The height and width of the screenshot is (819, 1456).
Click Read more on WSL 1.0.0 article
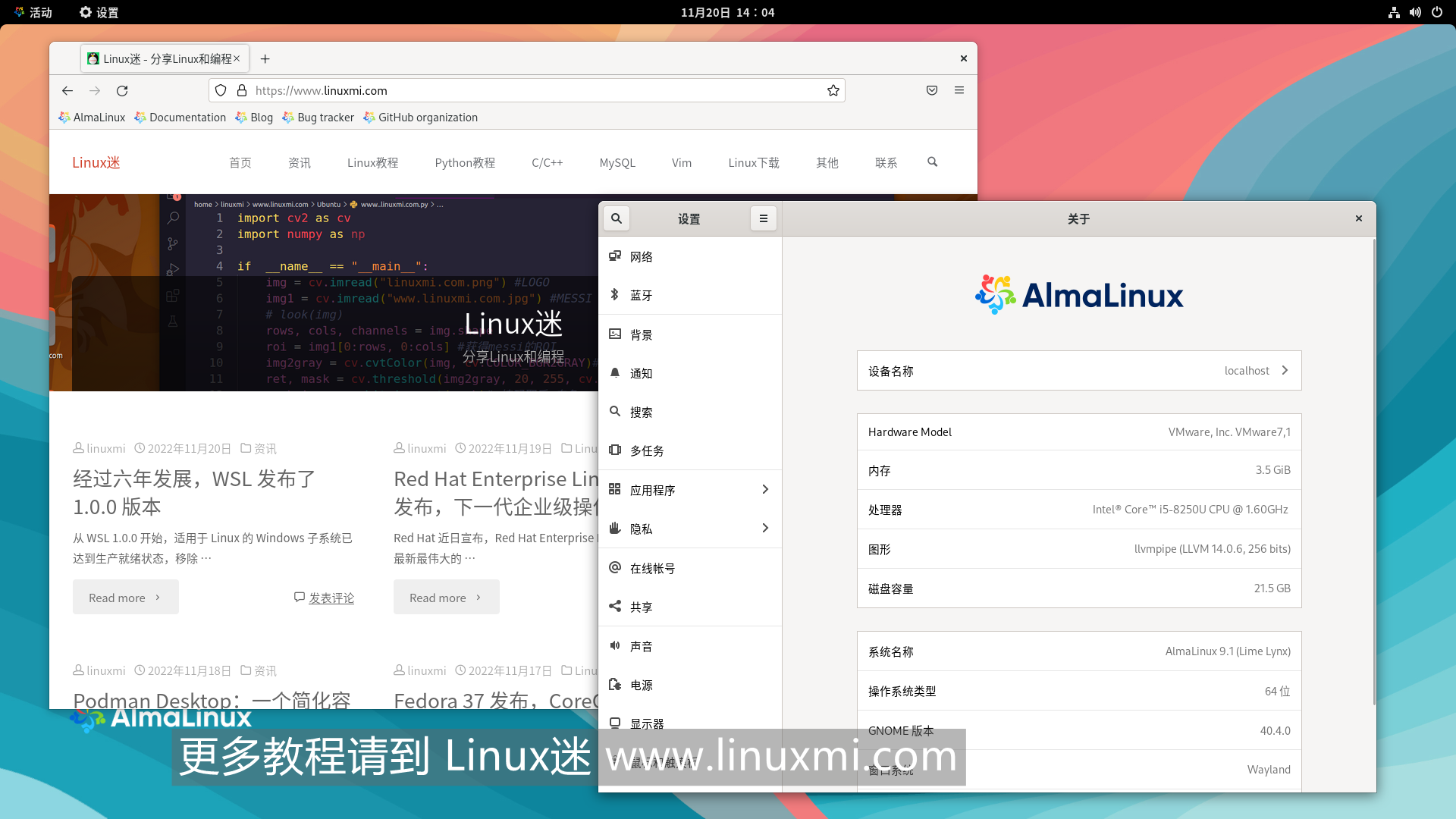[x=125, y=596]
